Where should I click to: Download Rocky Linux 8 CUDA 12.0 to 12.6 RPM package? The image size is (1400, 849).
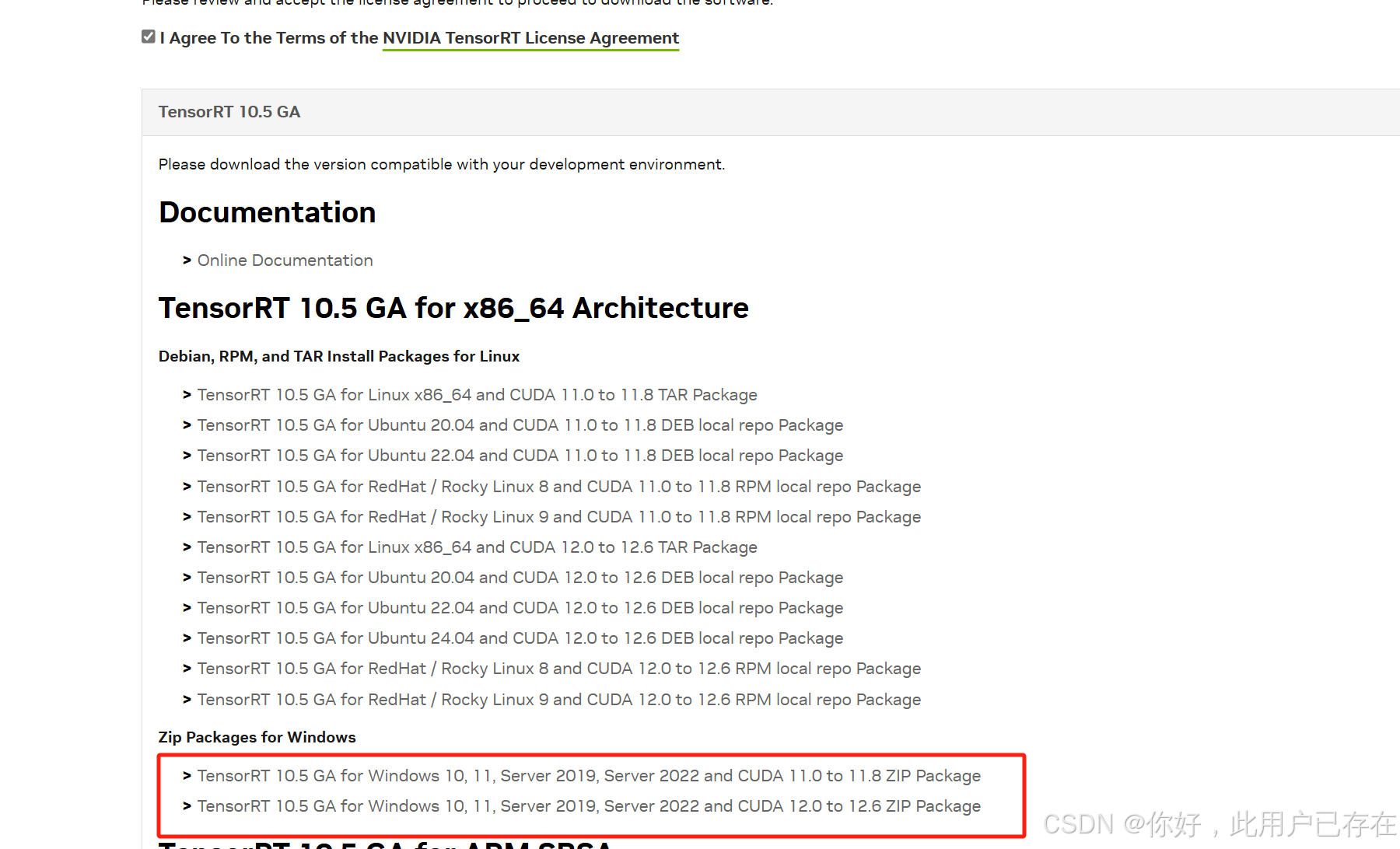pyautogui.click(x=558, y=669)
